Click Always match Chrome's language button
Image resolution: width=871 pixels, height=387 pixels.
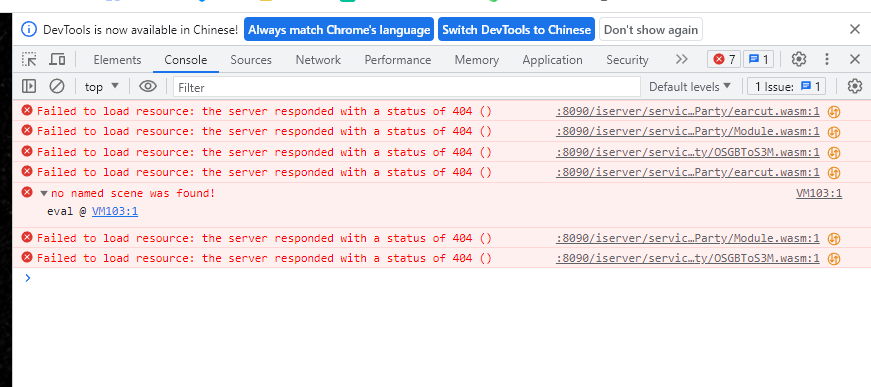coord(339,29)
